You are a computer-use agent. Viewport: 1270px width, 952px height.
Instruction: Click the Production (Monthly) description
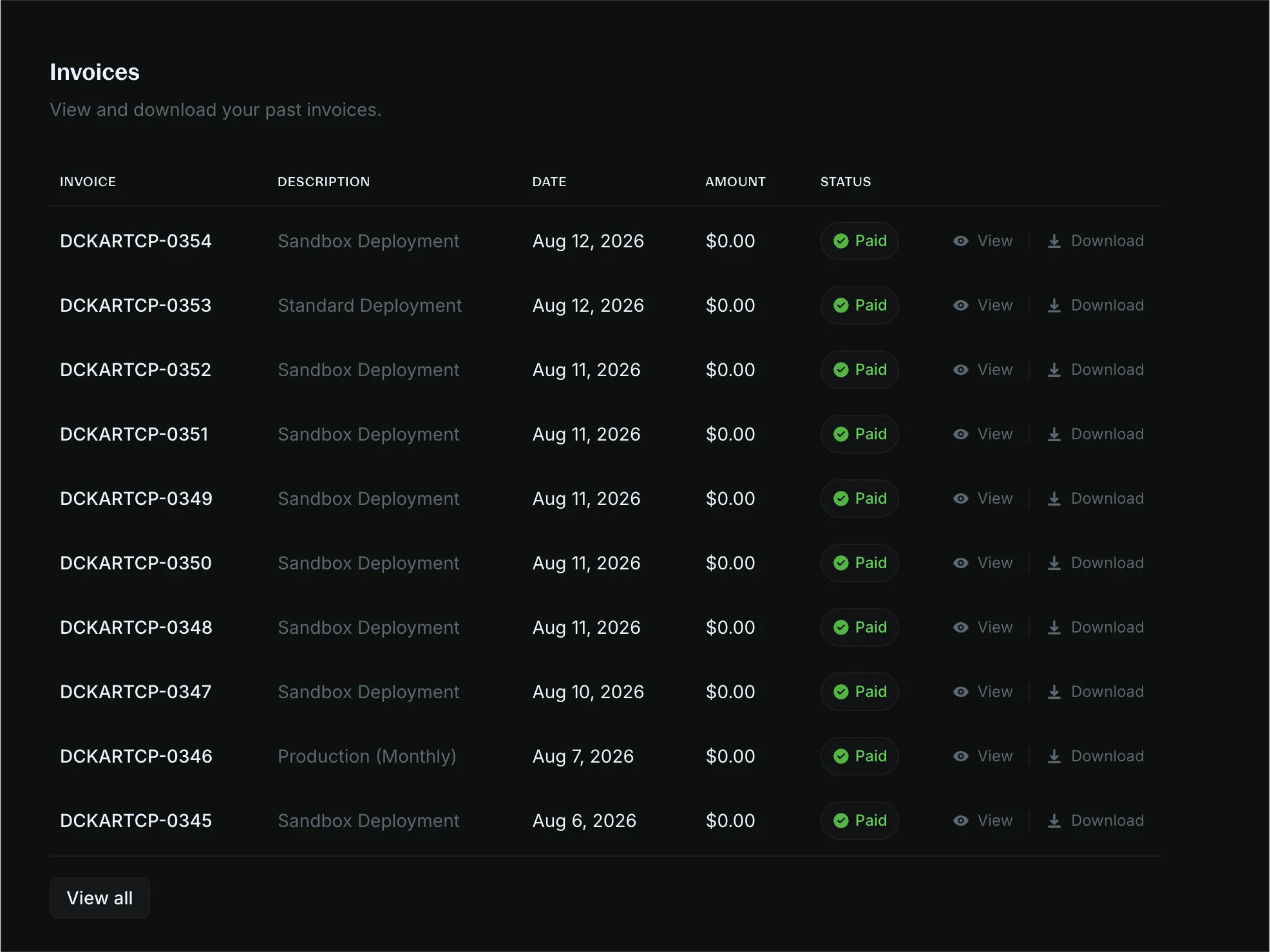click(x=367, y=756)
